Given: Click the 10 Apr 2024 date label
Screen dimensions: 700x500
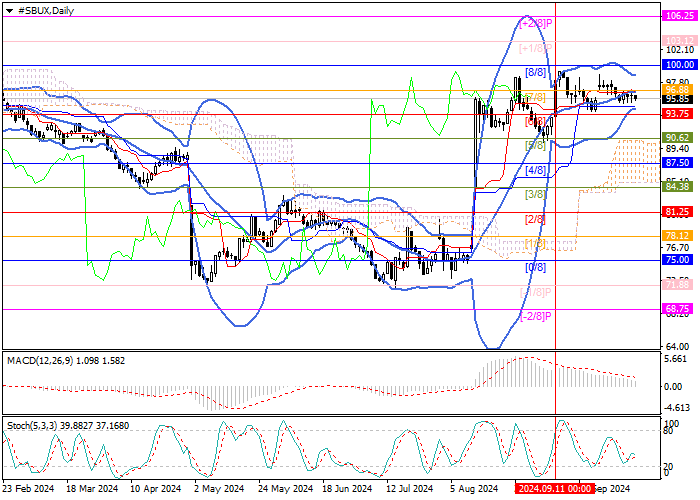Looking at the screenshot, I should tap(155, 489).
